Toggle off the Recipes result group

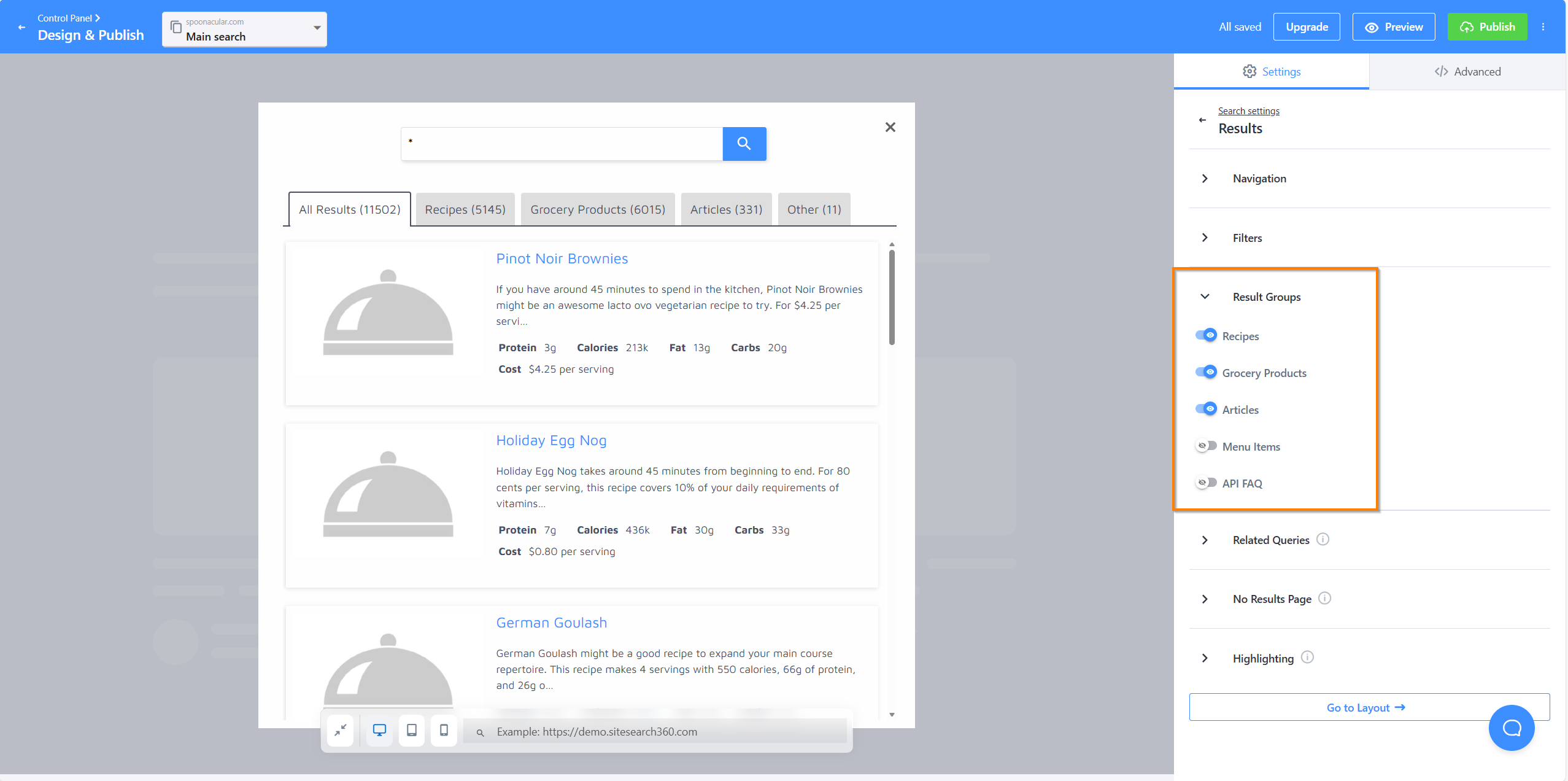pos(1206,335)
